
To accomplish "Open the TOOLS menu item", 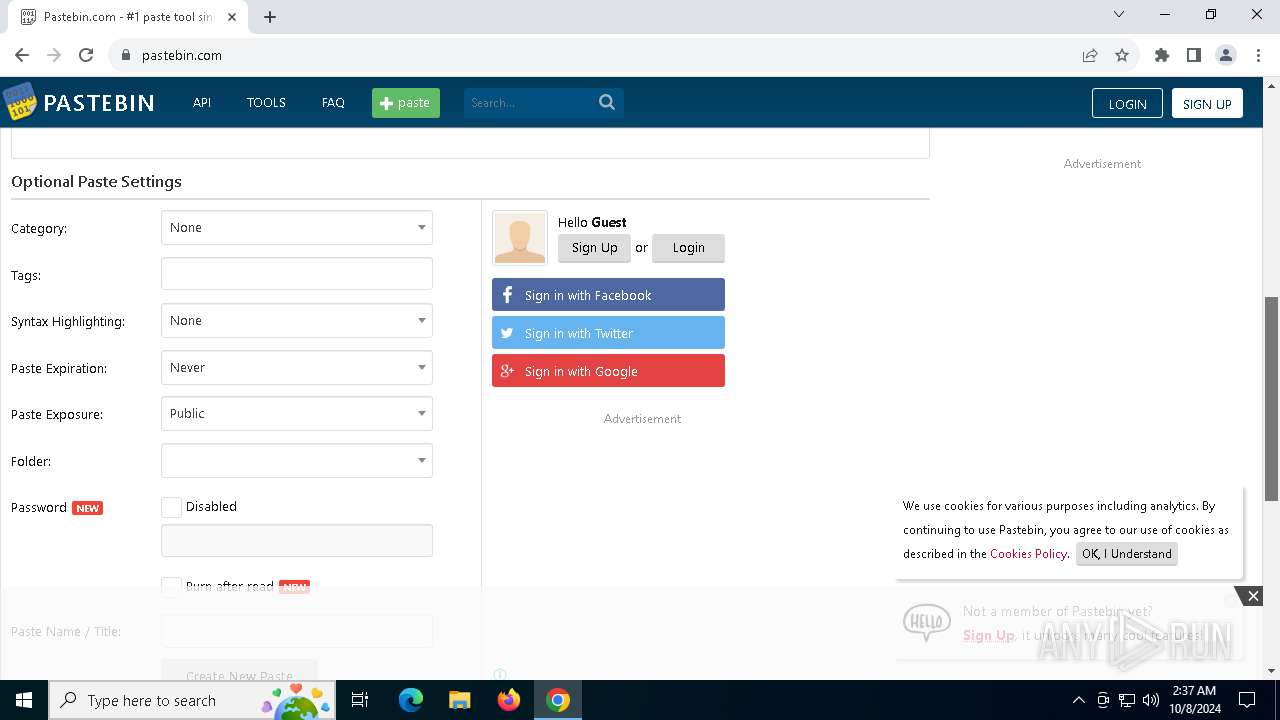I will [266, 102].
